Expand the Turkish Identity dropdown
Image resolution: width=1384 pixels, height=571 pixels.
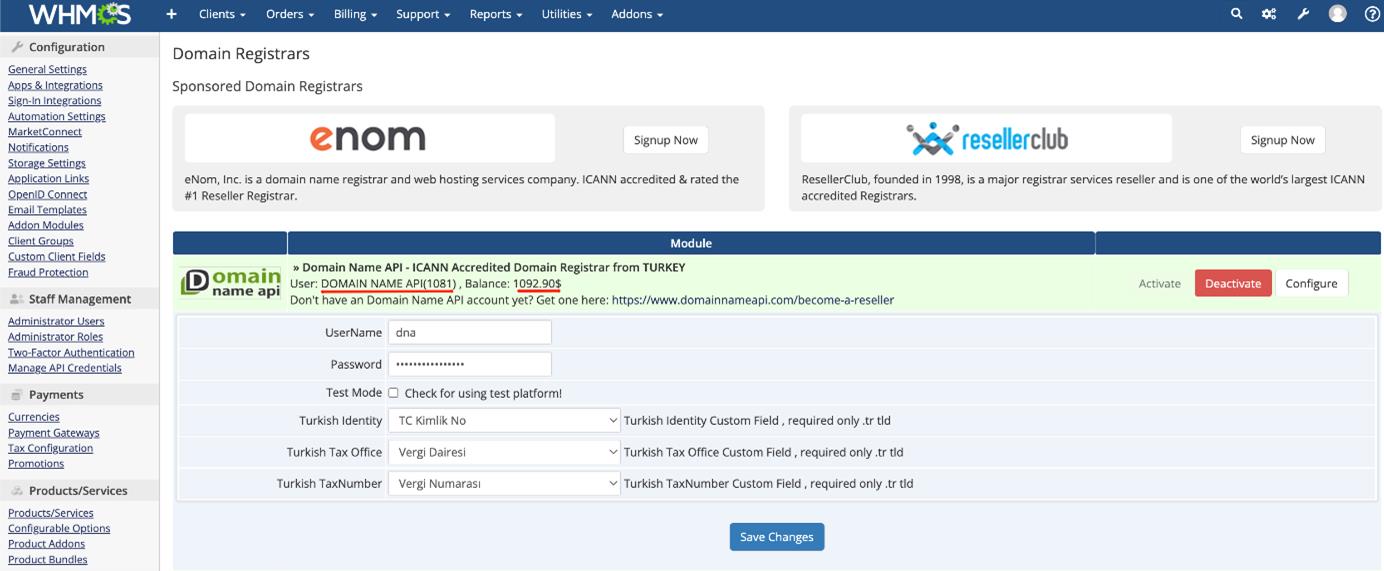click(x=504, y=421)
